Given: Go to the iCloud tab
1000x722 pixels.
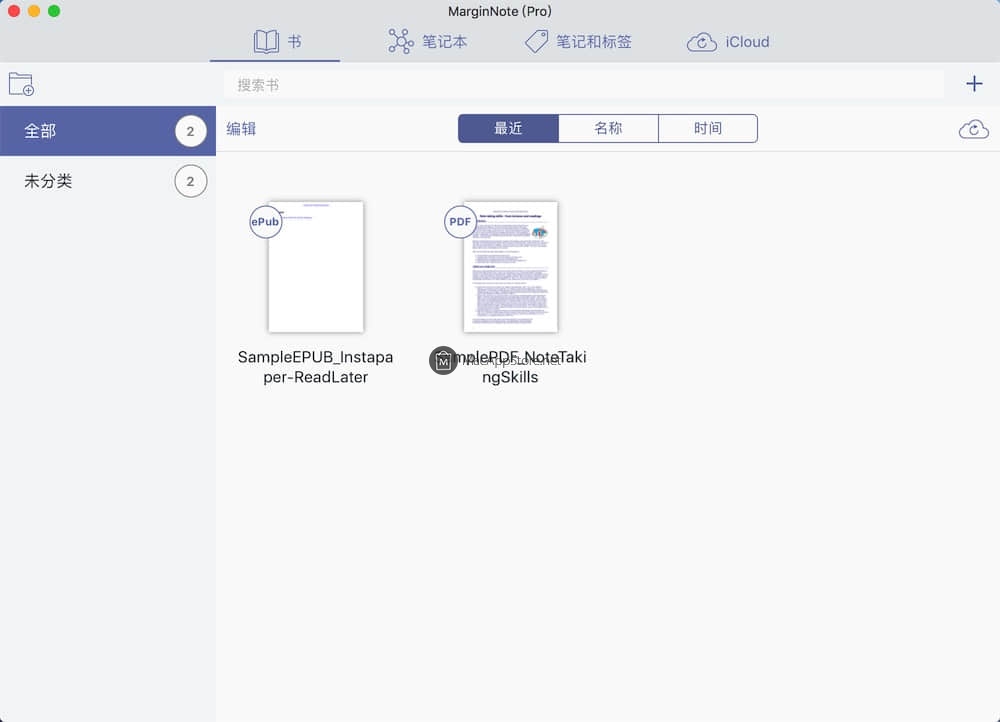Looking at the screenshot, I should pyautogui.click(x=728, y=42).
